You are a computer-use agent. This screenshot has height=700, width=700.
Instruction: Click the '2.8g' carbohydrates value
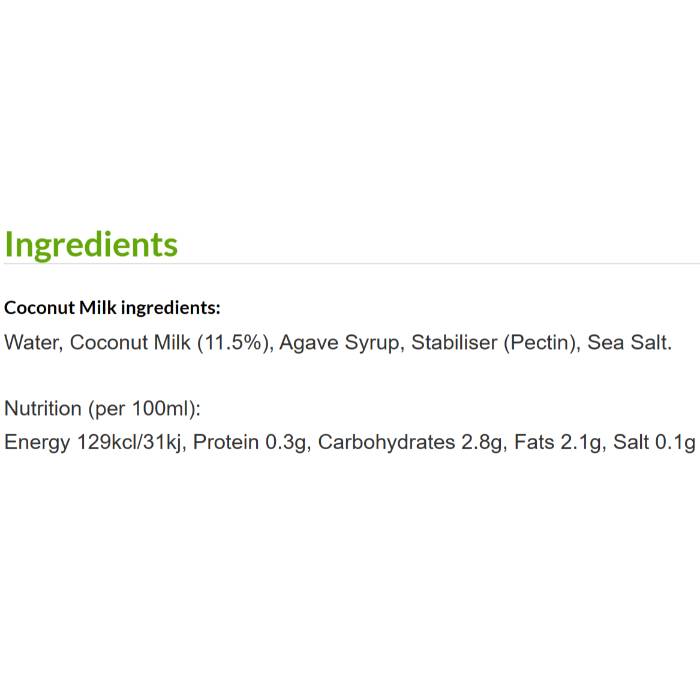[x=482, y=442]
